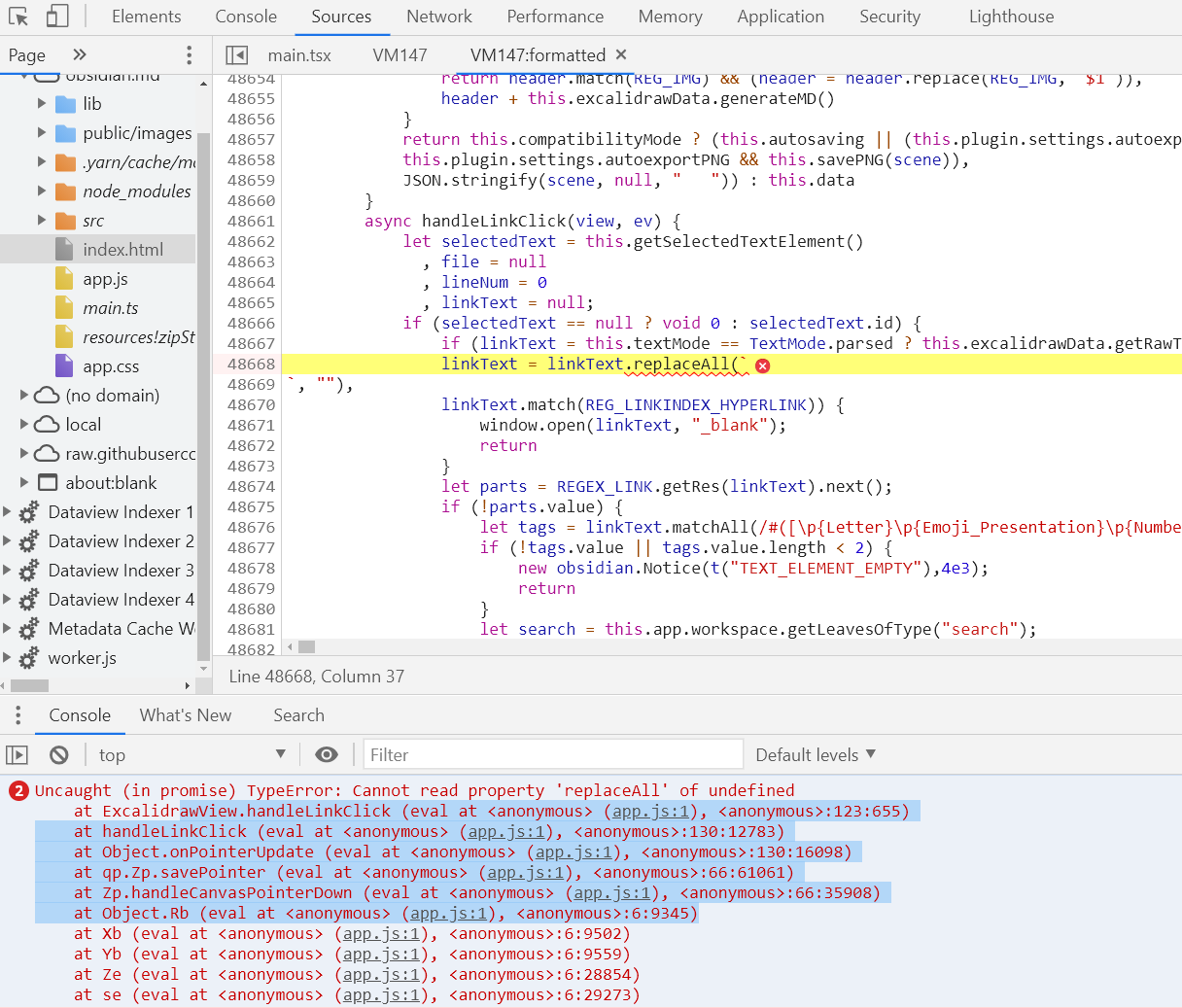The image size is (1182, 1008).
Task: Open app.js:1 link in Xb stack line
Action: coord(381,933)
